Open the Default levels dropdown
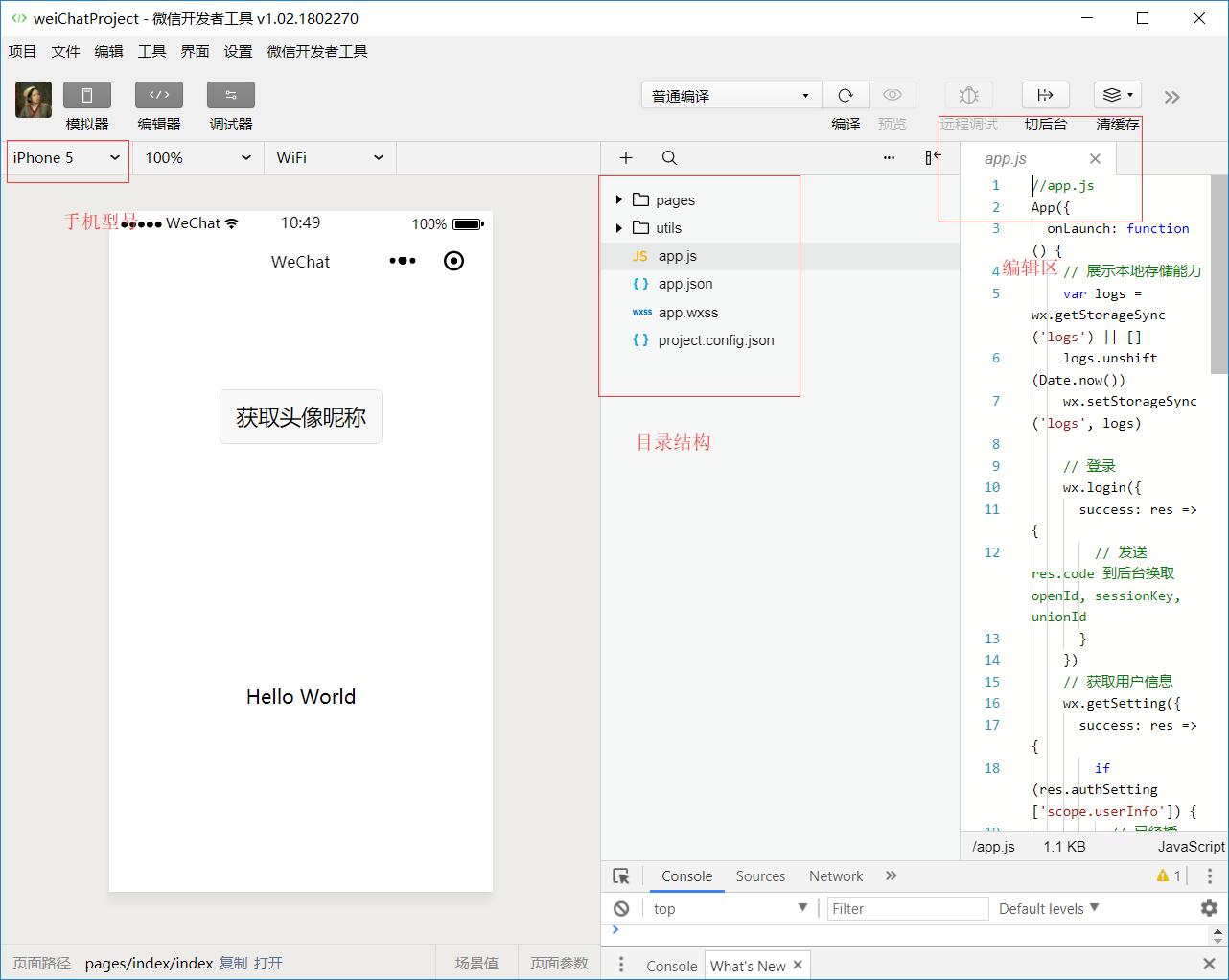 click(x=1049, y=908)
